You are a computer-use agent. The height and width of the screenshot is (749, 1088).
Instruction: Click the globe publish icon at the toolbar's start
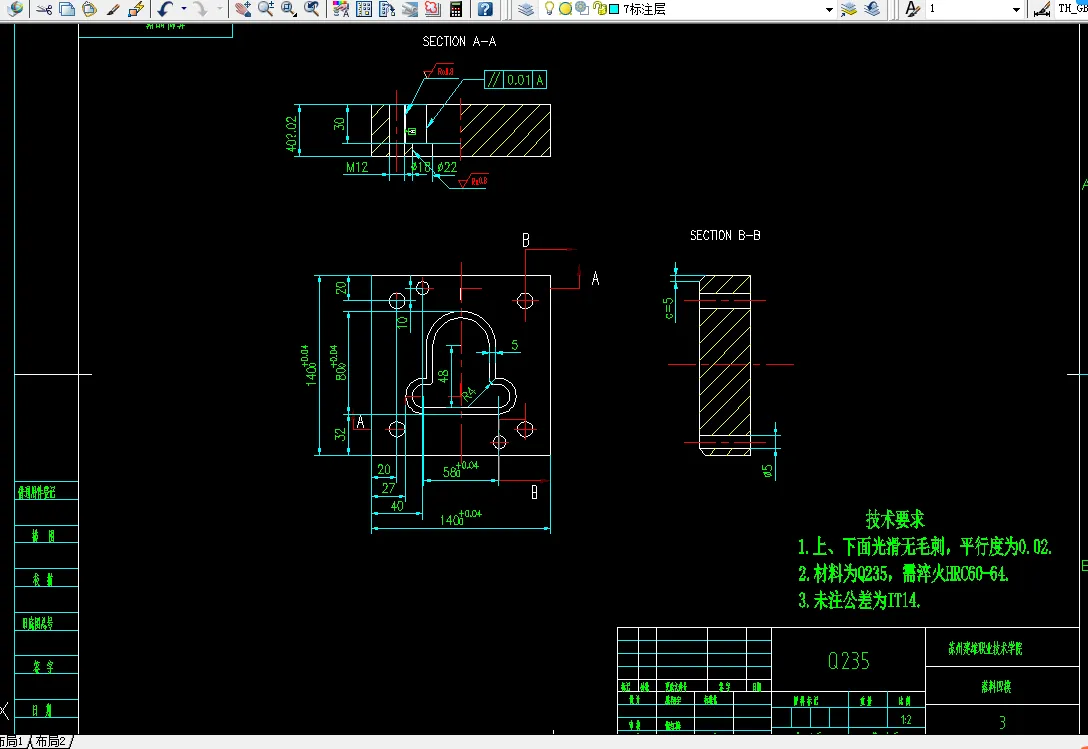pyautogui.click(x=14, y=8)
